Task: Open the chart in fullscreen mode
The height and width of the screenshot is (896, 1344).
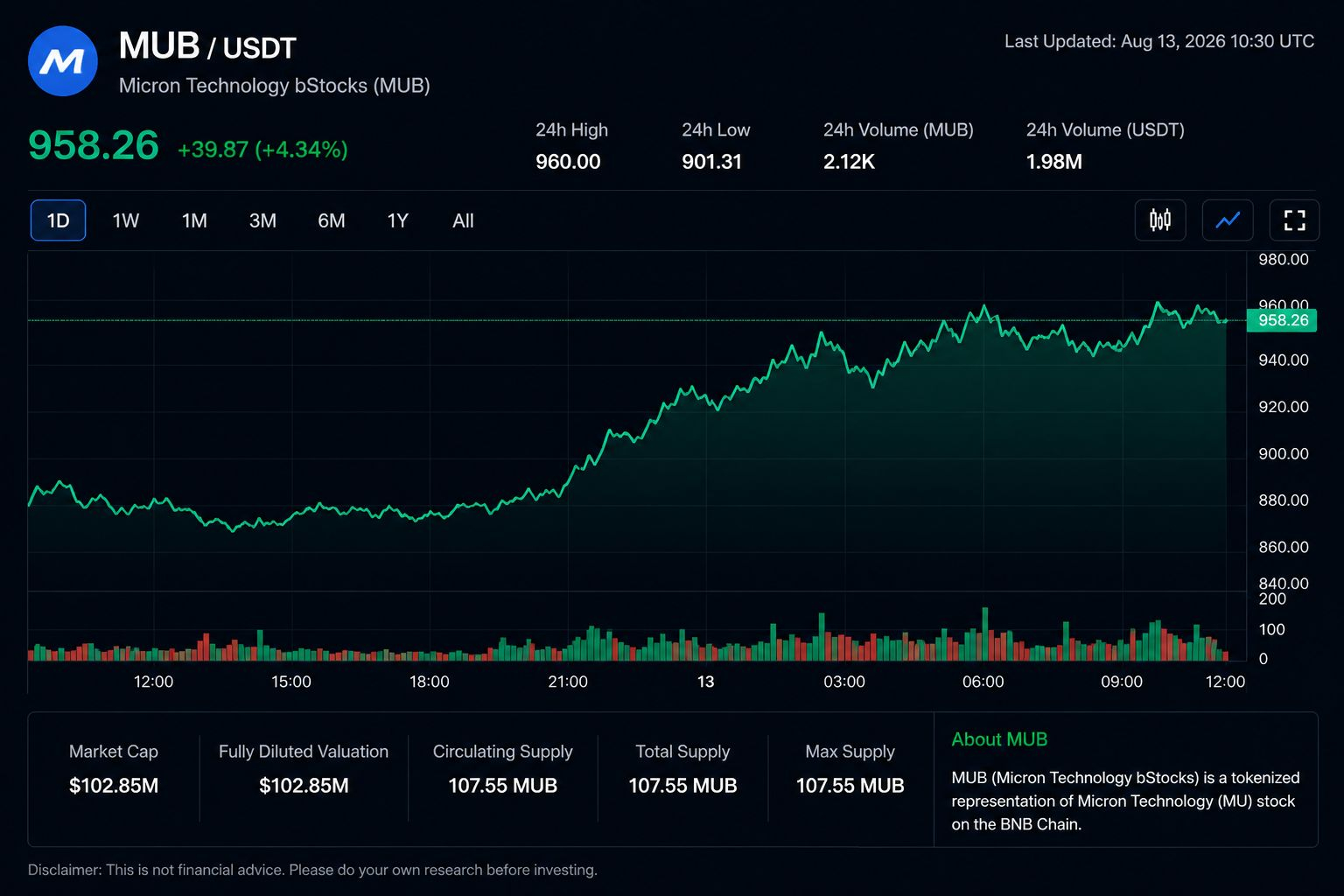Action: (1294, 220)
